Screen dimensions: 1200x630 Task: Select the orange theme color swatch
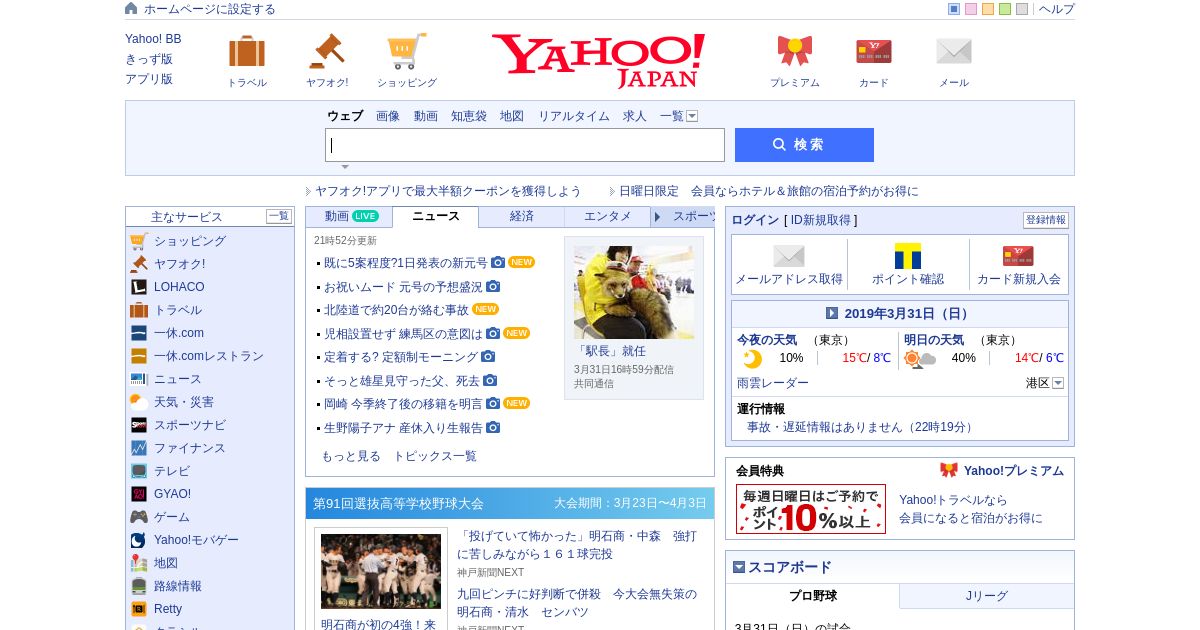988,9
